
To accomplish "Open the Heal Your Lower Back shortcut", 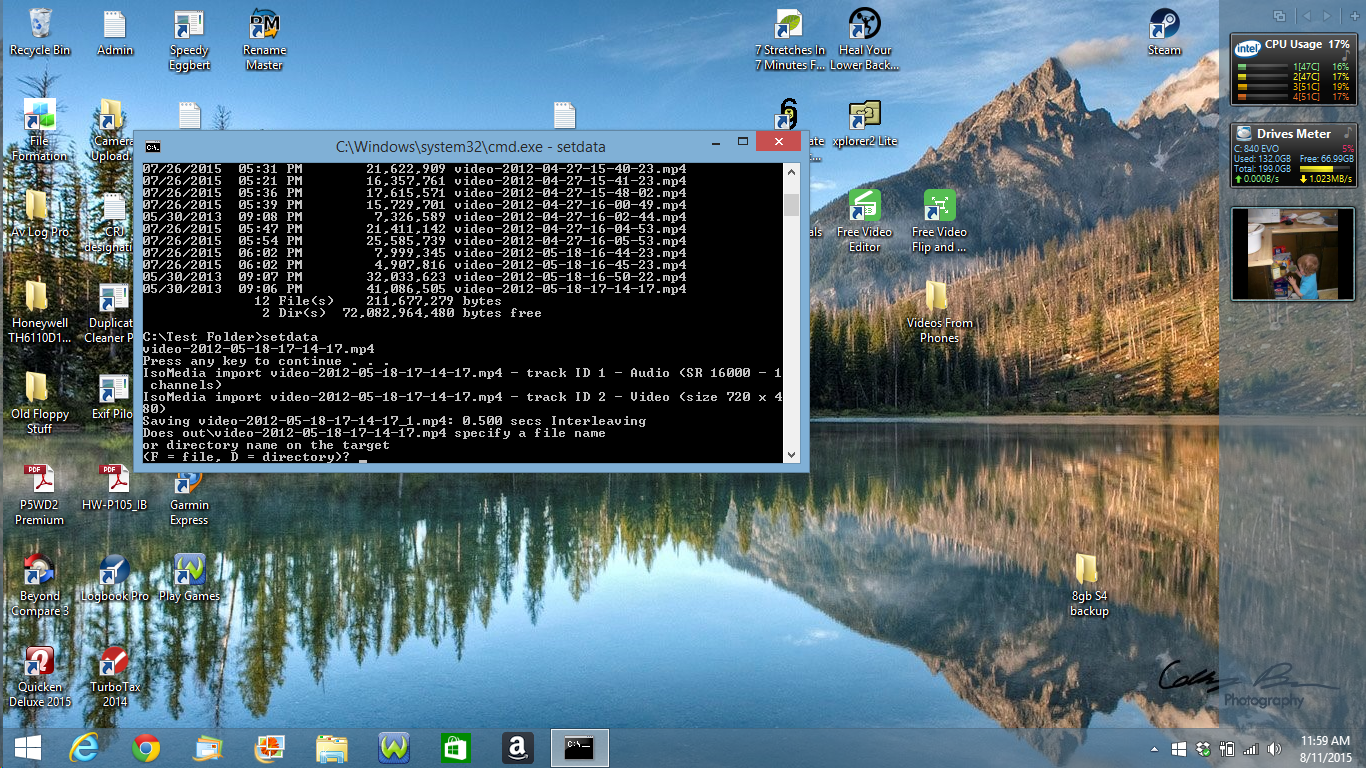I will pyautogui.click(x=865, y=40).
